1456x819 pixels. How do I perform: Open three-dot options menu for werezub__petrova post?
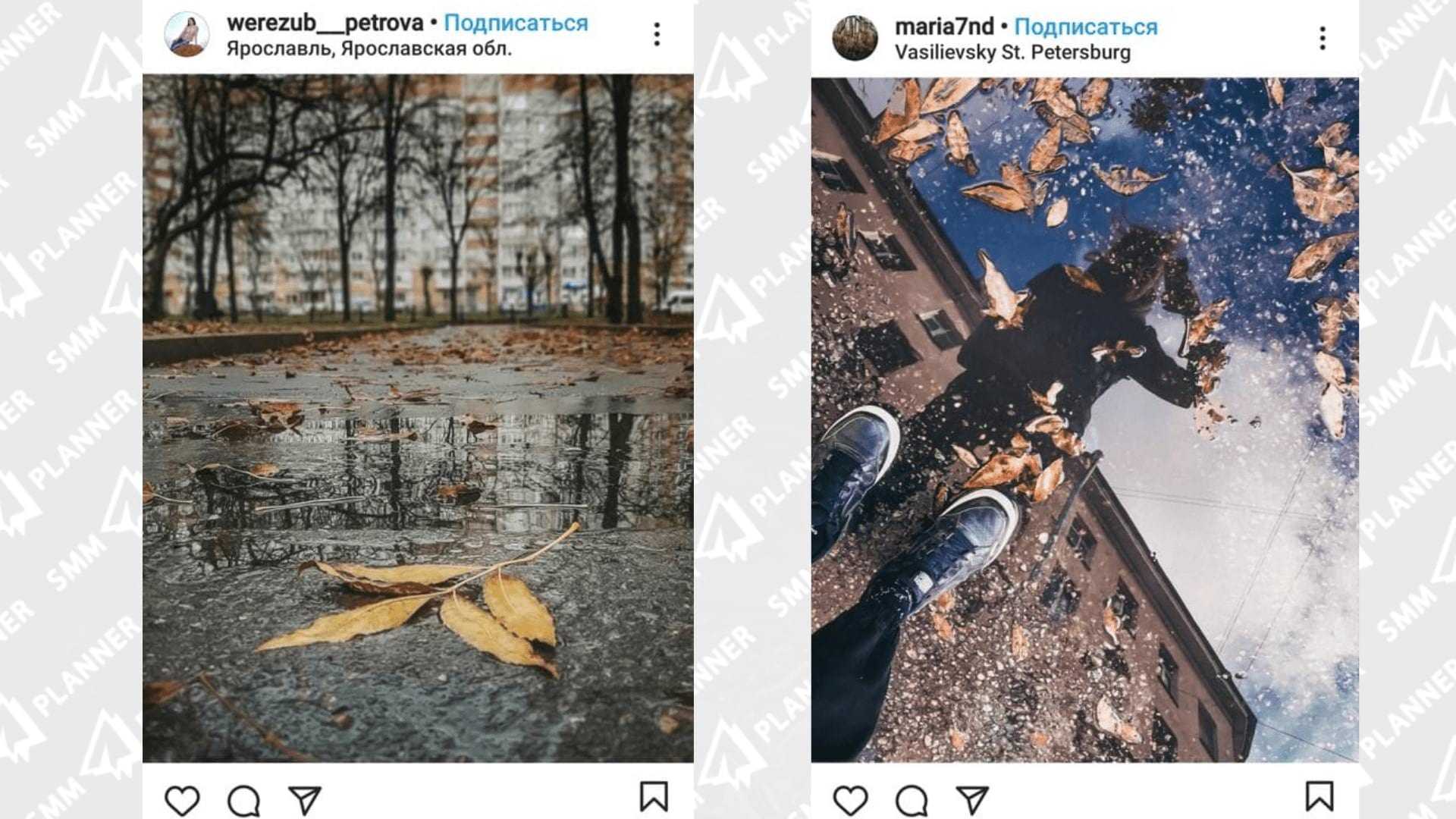pyautogui.click(x=657, y=34)
